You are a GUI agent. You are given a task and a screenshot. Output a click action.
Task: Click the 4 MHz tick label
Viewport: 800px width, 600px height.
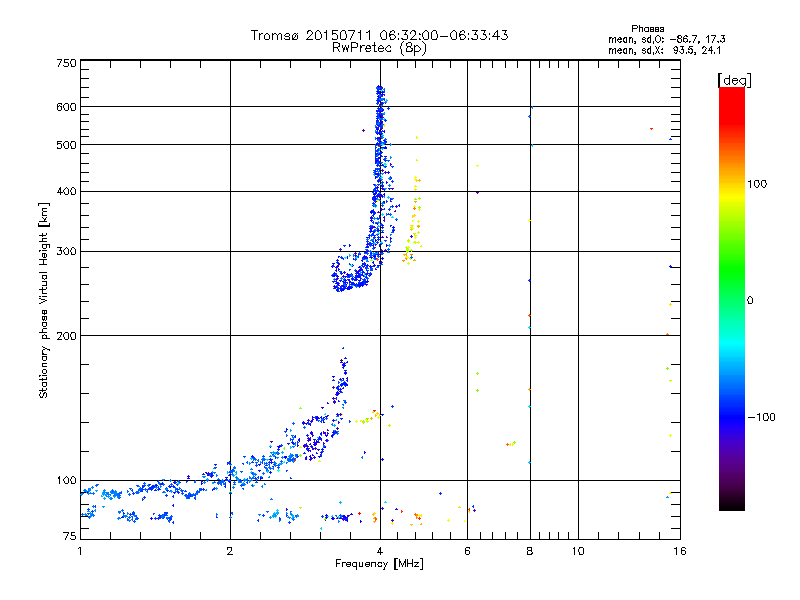[380, 551]
